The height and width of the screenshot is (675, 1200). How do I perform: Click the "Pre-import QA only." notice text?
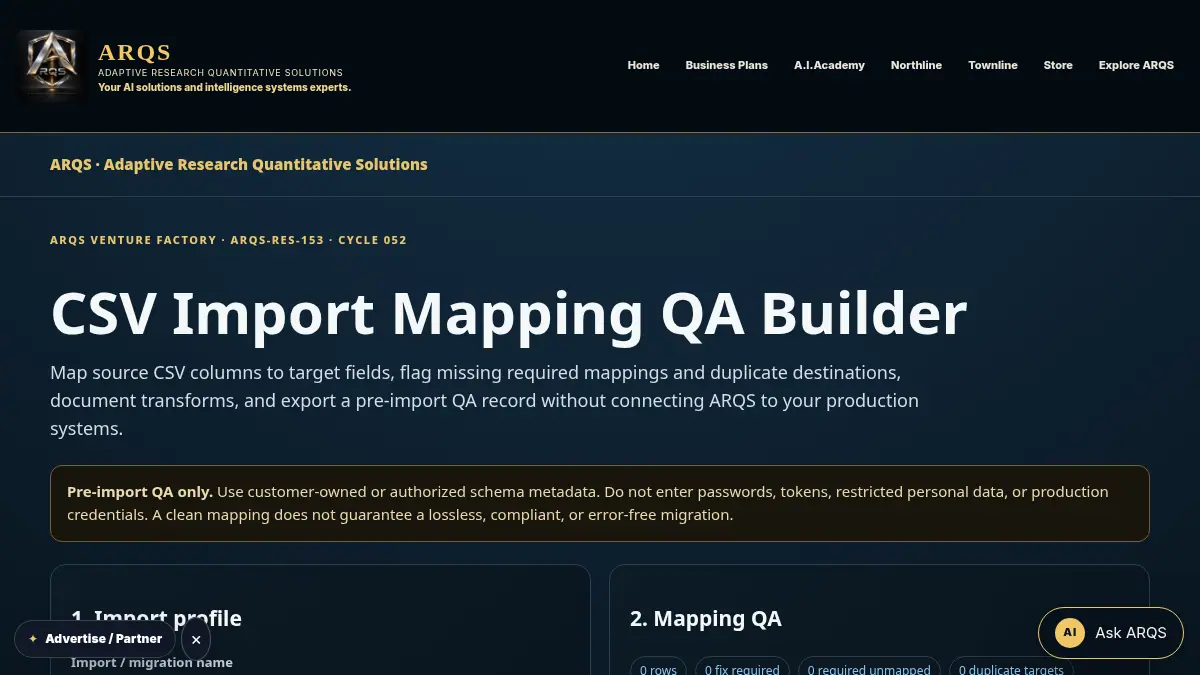coord(140,492)
